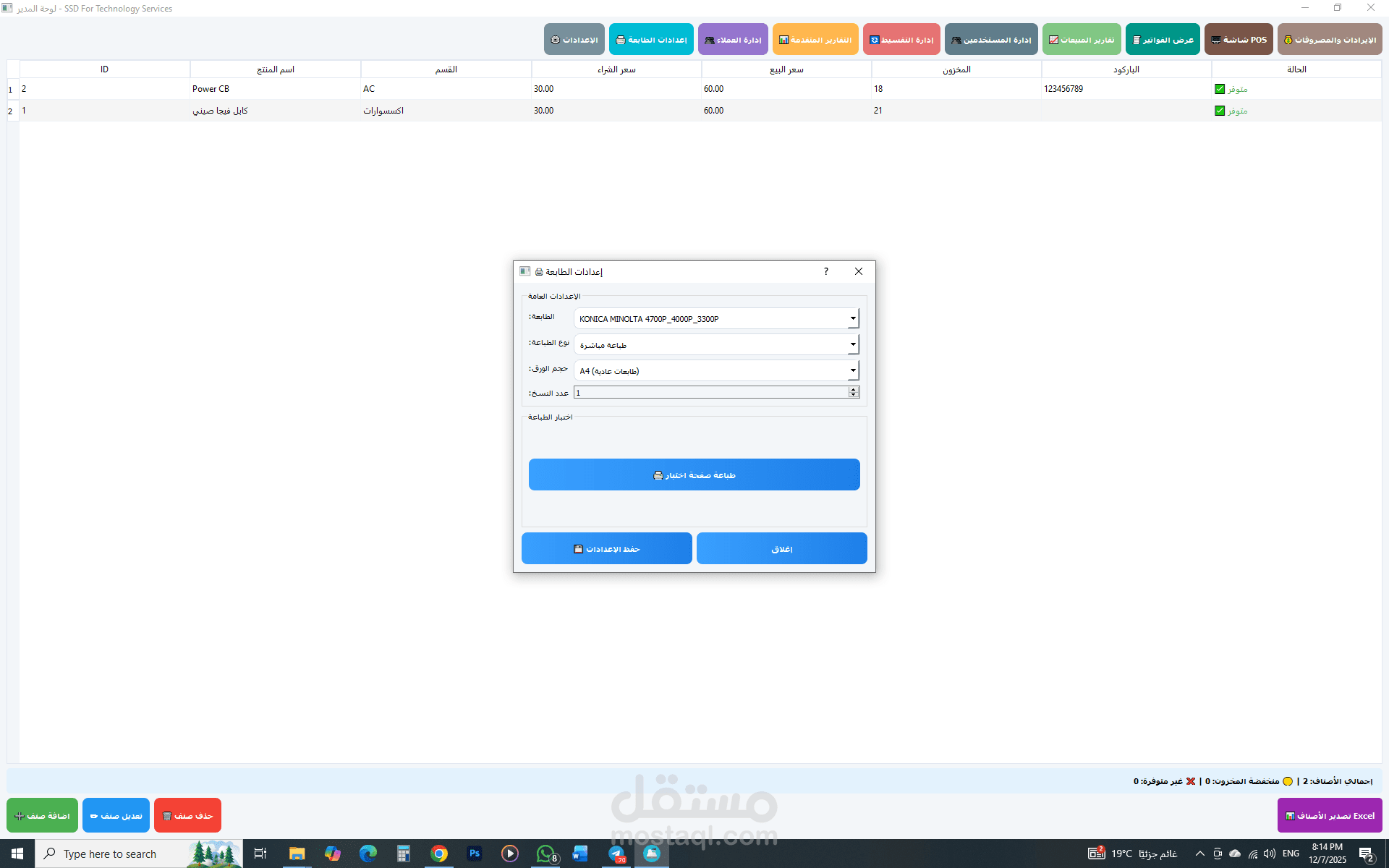Open Telegram from the Windows taskbar
The width and height of the screenshot is (1389, 868).
(616, 854)
